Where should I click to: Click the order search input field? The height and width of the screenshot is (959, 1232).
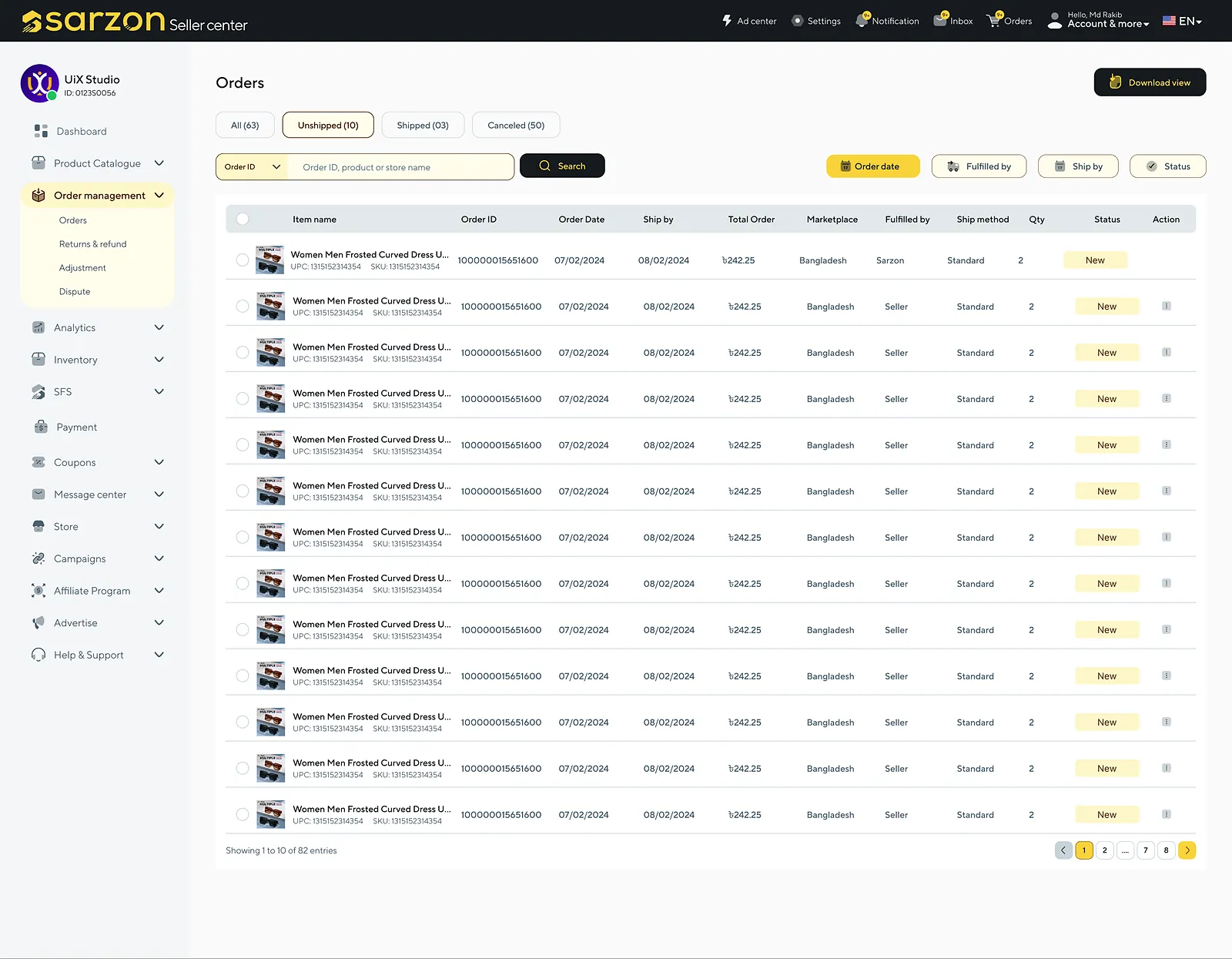[400, 167]
